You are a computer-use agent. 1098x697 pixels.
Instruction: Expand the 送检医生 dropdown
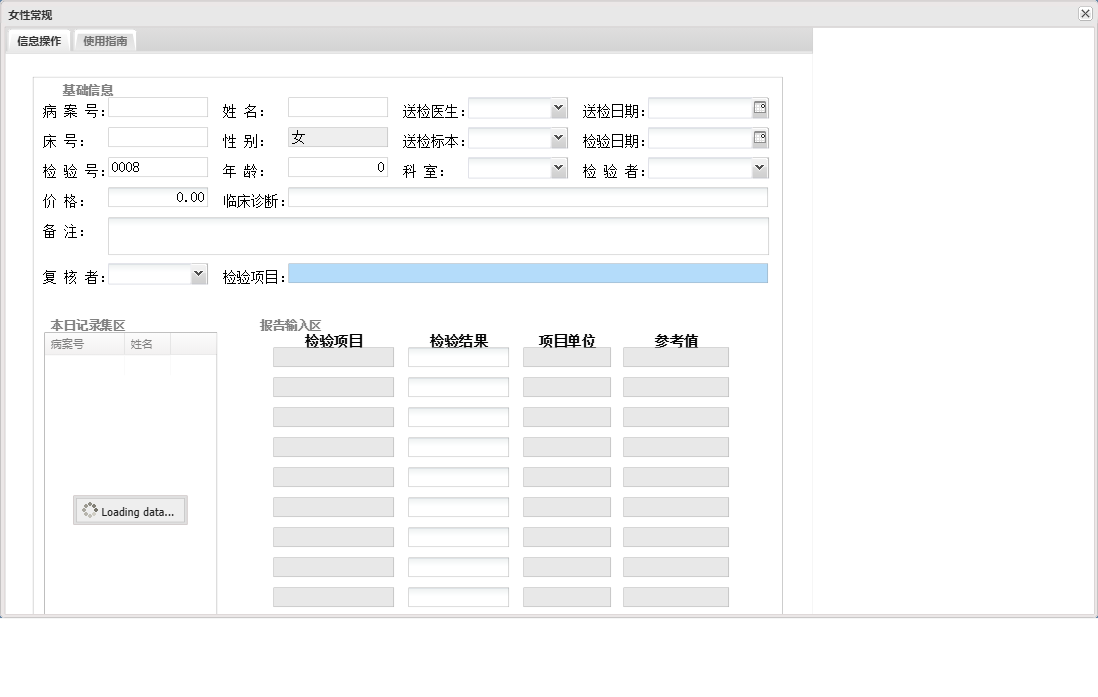tap(560, 107)
